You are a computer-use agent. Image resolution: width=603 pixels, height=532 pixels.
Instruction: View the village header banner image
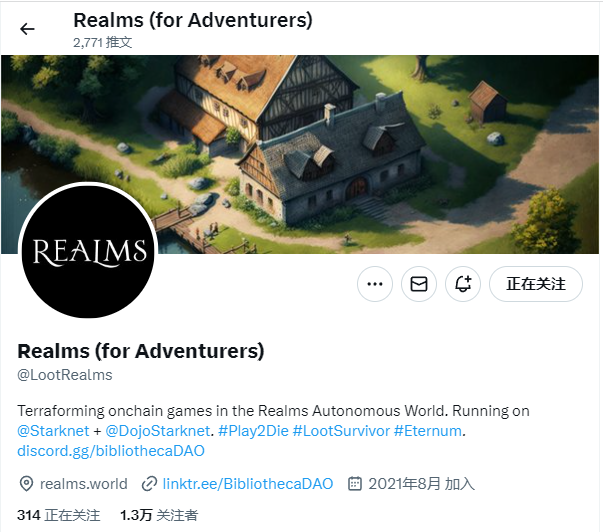300,154
